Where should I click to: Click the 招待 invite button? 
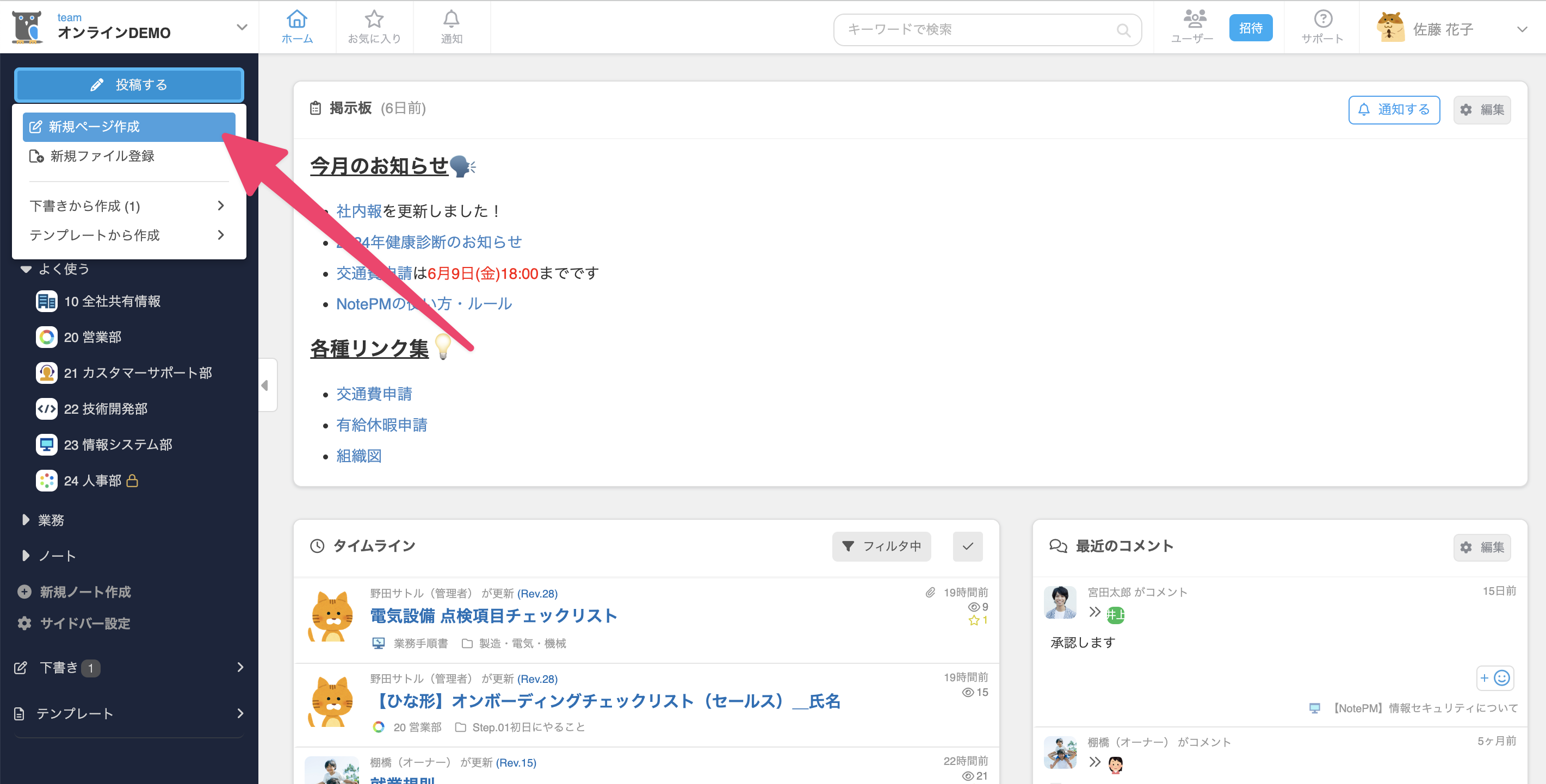coord(1251,28)
